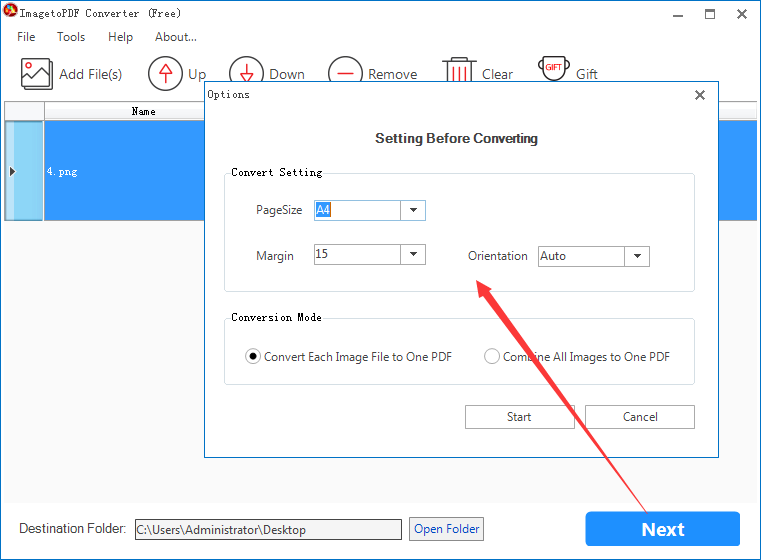Click the Down toolbar label
This screenshot has width=761, height=560.
[x=287, y=74]
